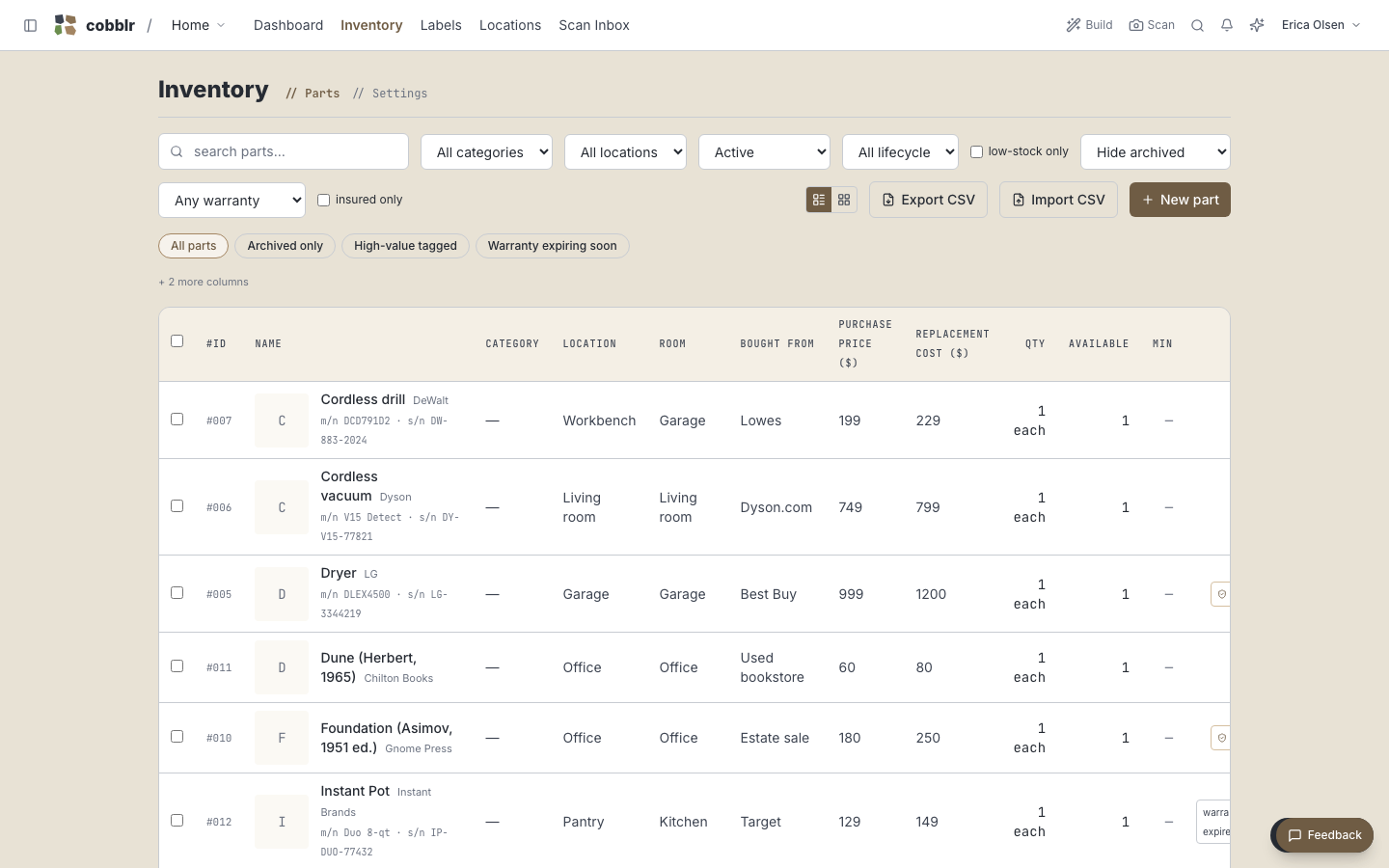Enable low-stock only filter
The width and height of the screenshot is (1389, 868).
coord(976,151)
